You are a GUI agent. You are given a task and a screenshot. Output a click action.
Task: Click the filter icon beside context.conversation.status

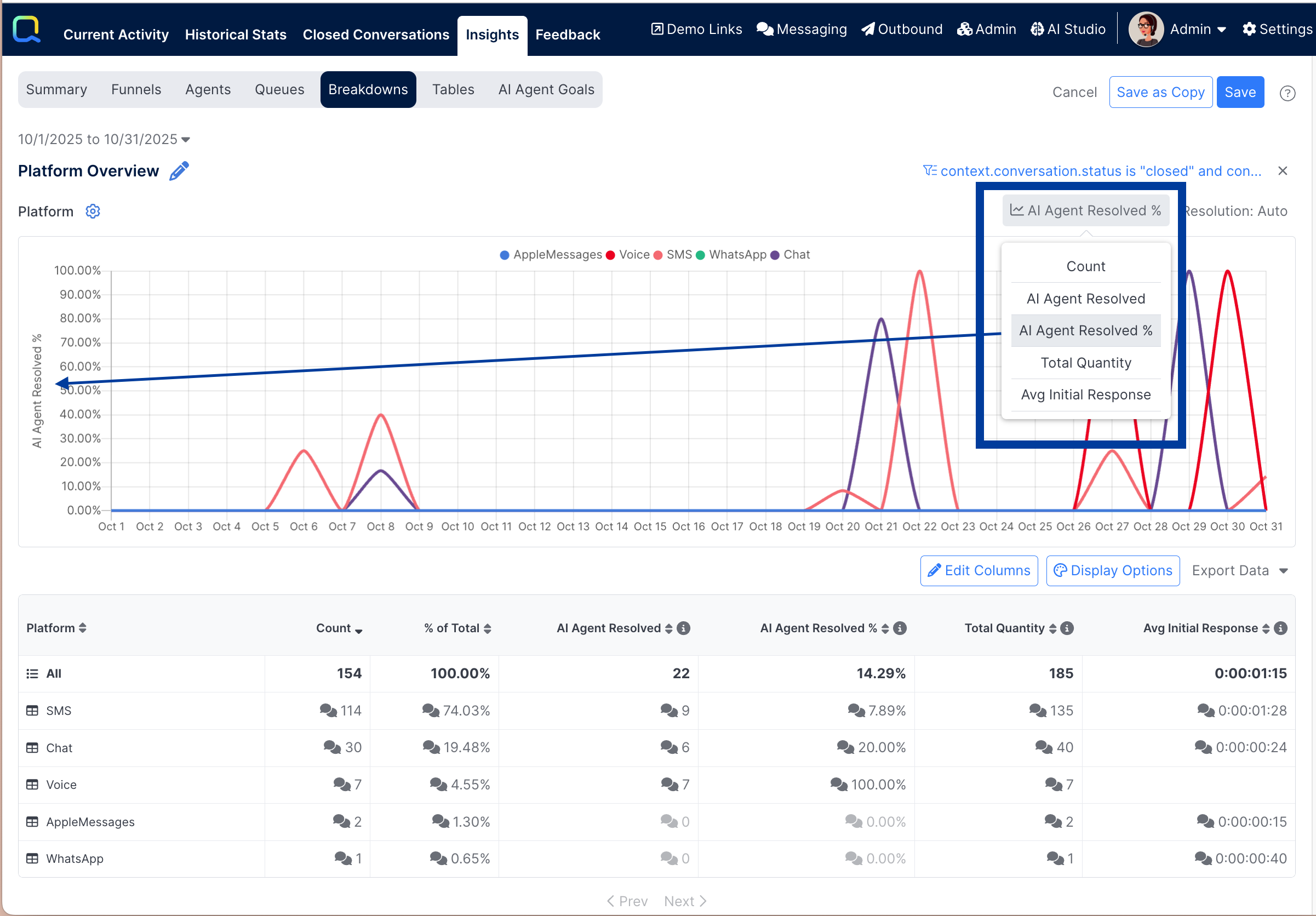tap(930, 171)
